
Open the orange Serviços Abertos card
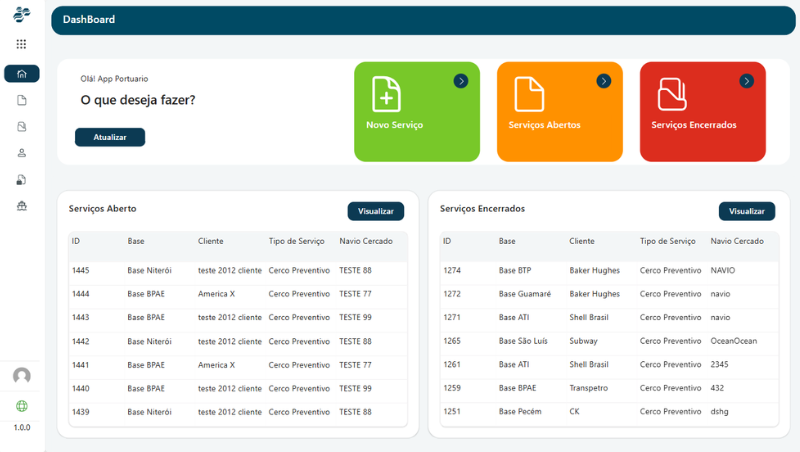click(559, 112)
